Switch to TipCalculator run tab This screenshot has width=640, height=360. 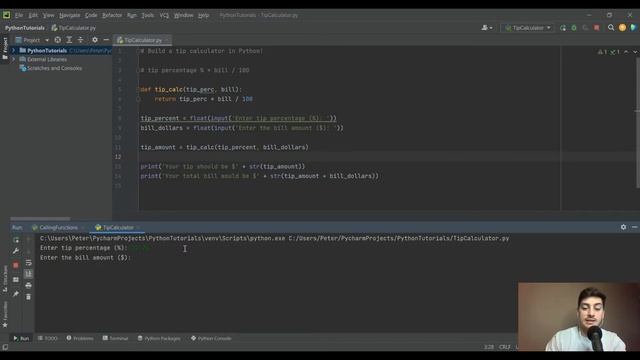pyautogui.click(x=118, y=227)
